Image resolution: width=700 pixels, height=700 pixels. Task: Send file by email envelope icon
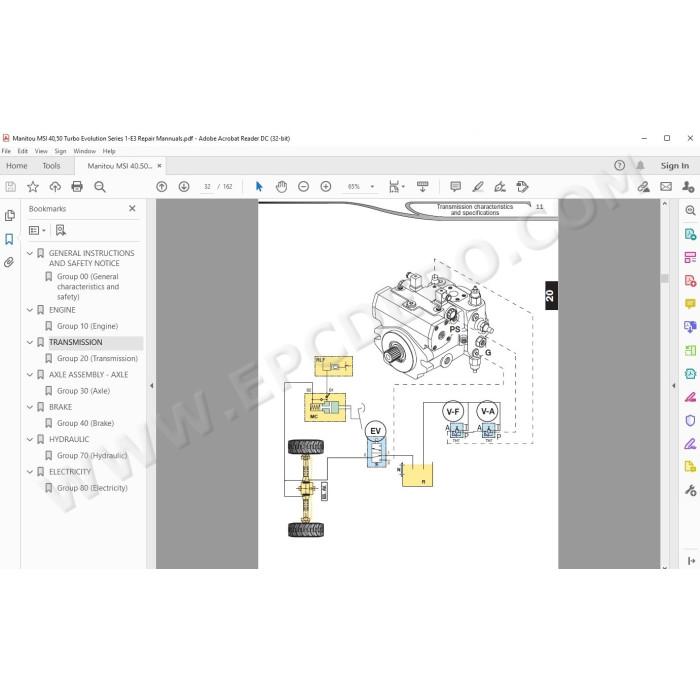[666, 187]
